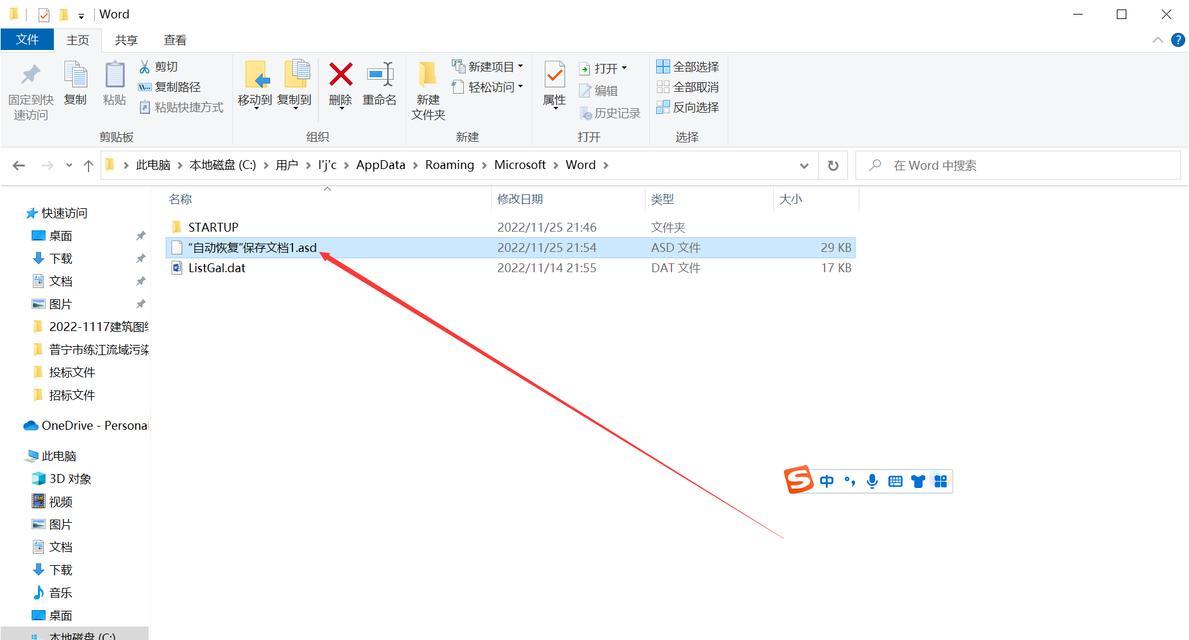Click in the 在 Word 中搜索 search box
The width and height of the screenshot is (1189, 640).
[1018, 165]
